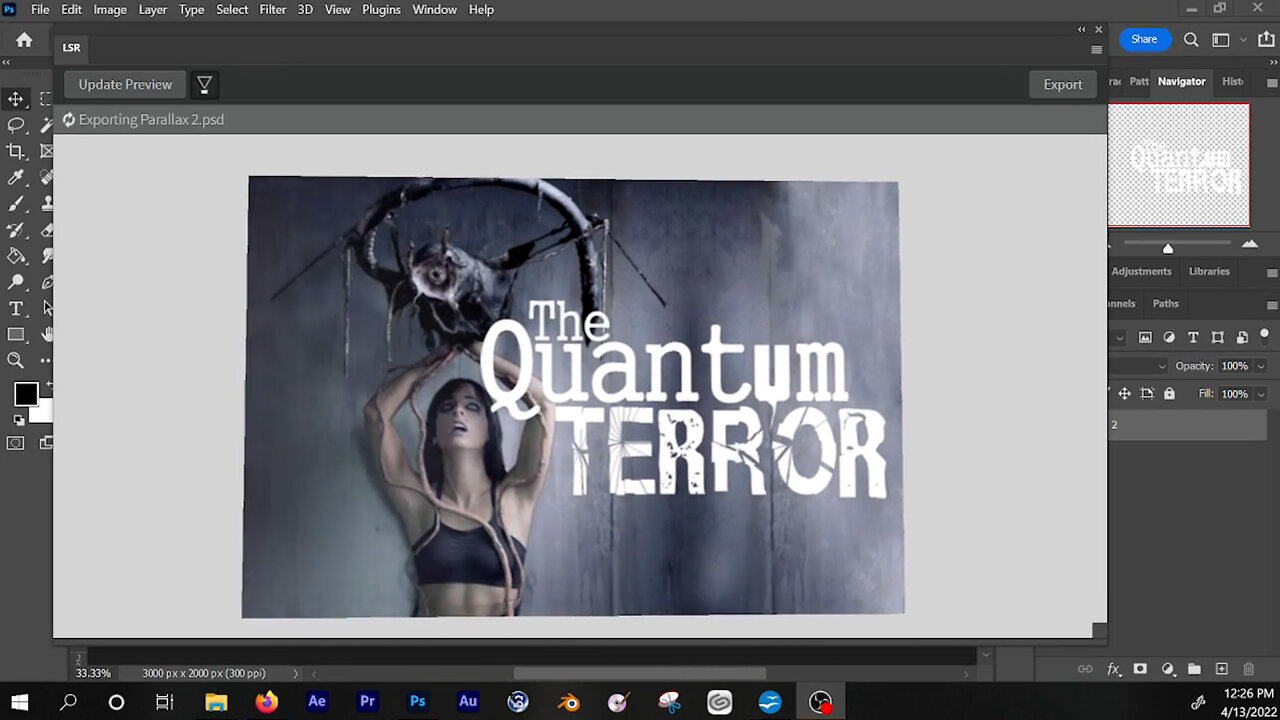The width and height of the screenshot is (1280, 720).
Task: Select the Zoom tool
Action: pyautogui.click(x=16, y=360)
